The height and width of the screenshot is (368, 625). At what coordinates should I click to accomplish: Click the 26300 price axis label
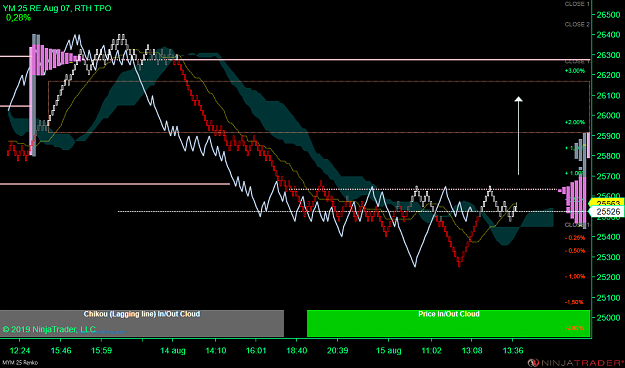(x=608, y=55)
